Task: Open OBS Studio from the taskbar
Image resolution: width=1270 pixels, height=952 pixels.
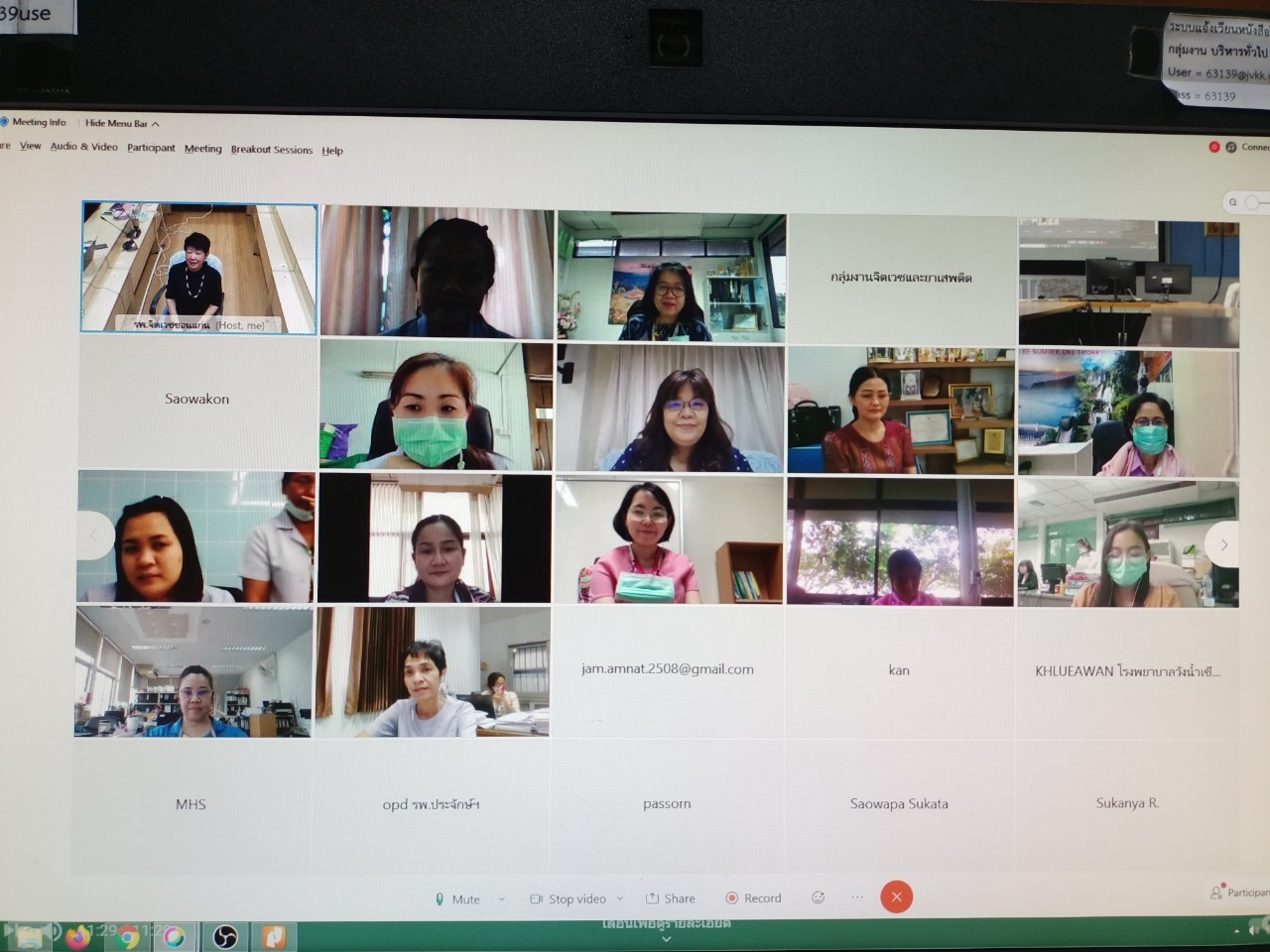Action: [x=225, y=936]
